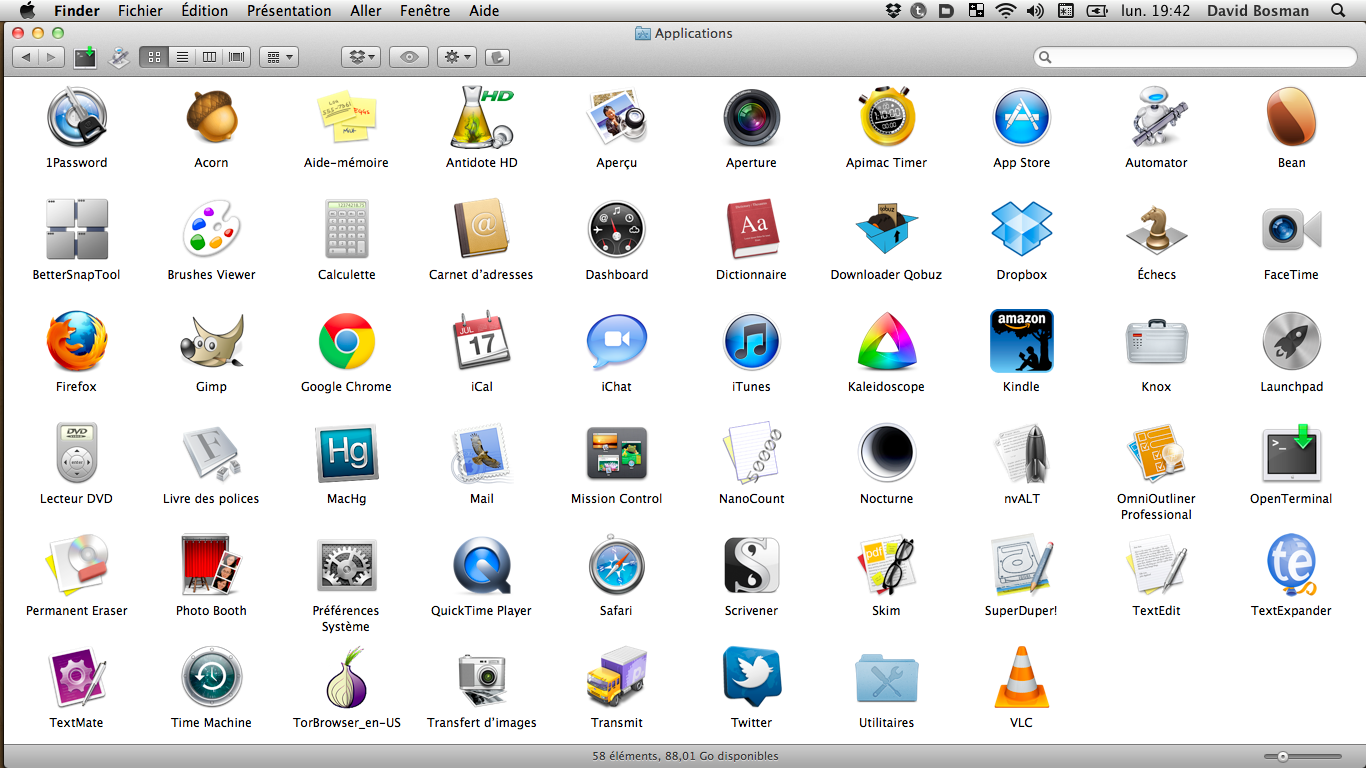Click the Quick Look eye button
Image resolution: width=1366 pixels, height=768 pixels.
[409, 57]
